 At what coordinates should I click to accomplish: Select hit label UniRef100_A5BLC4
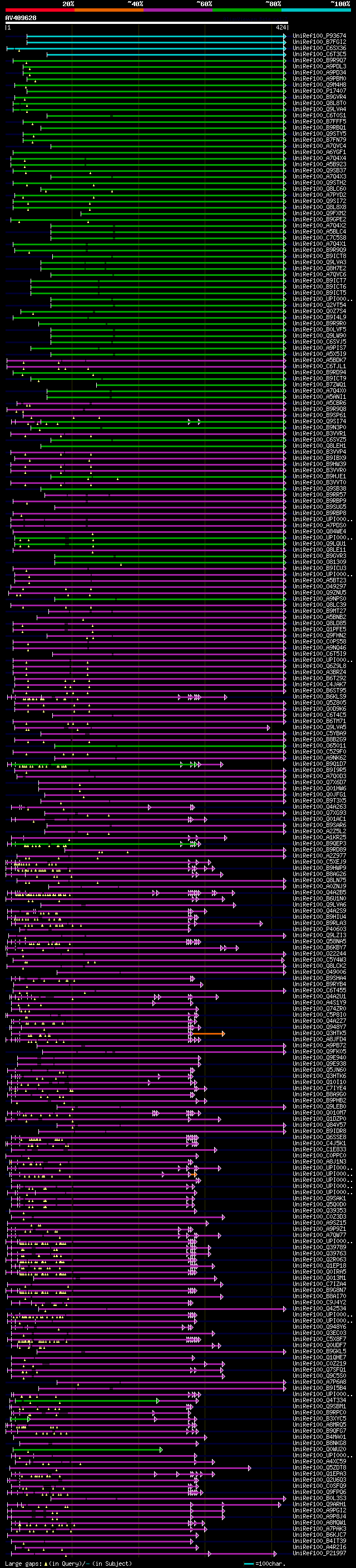click(319, 231)
